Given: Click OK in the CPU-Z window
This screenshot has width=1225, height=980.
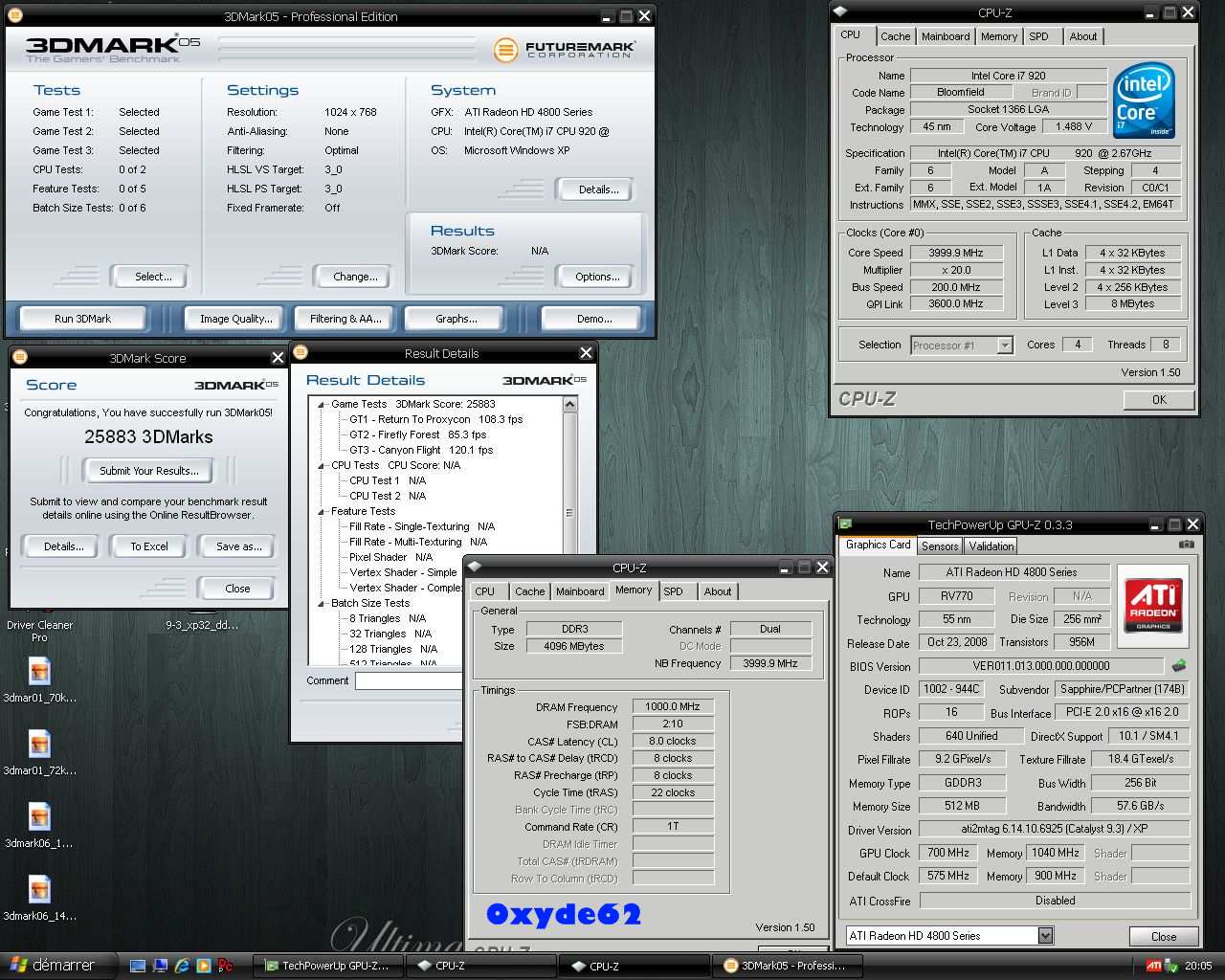Looking at the screenshot, I should (x=1159, y=399).
